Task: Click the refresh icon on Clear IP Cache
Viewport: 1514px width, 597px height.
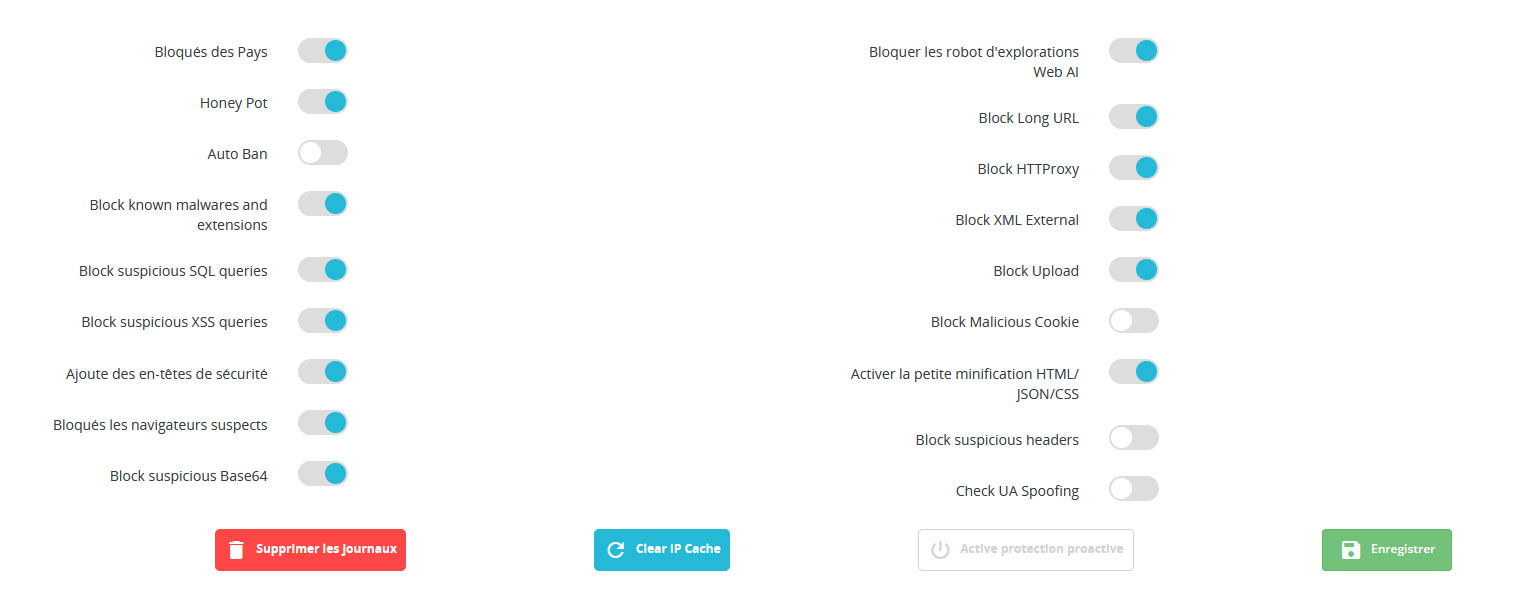Action: 616,550
